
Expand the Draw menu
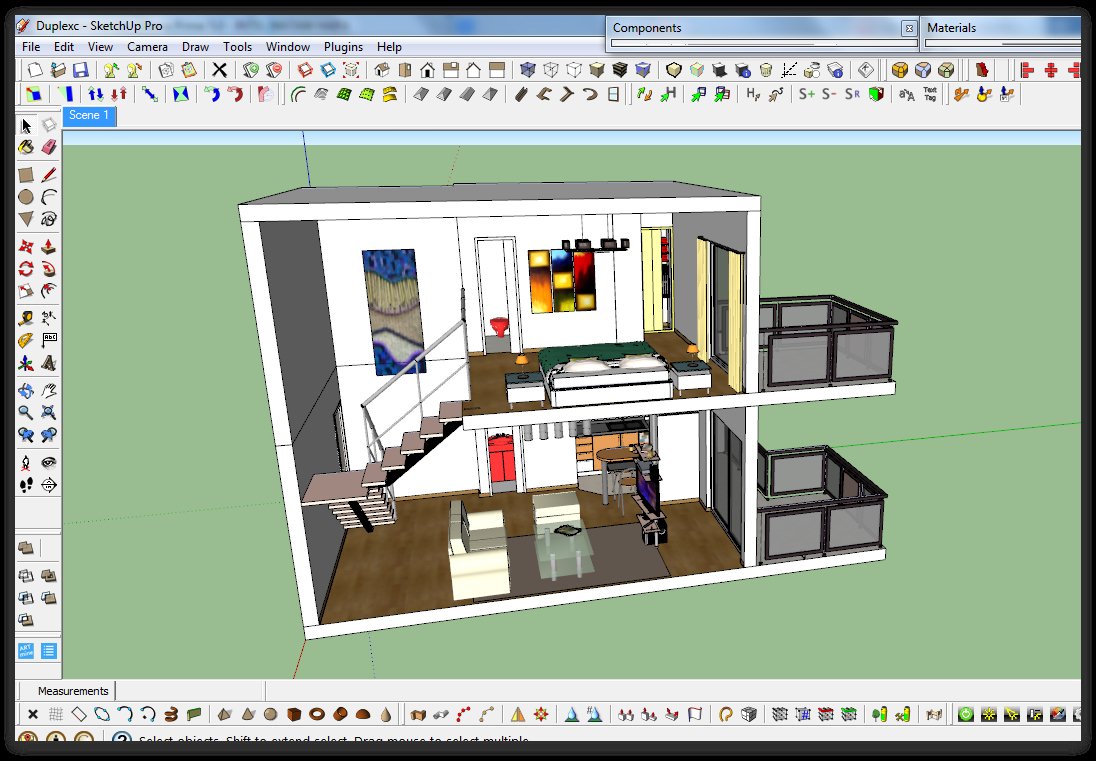pos(195,47)
